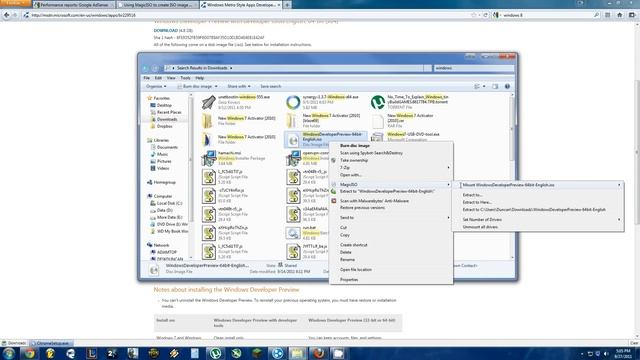Open the address bar Search Results dropdown arrow
The height and width of the screenshot is (360, 640).
(231, 68)
